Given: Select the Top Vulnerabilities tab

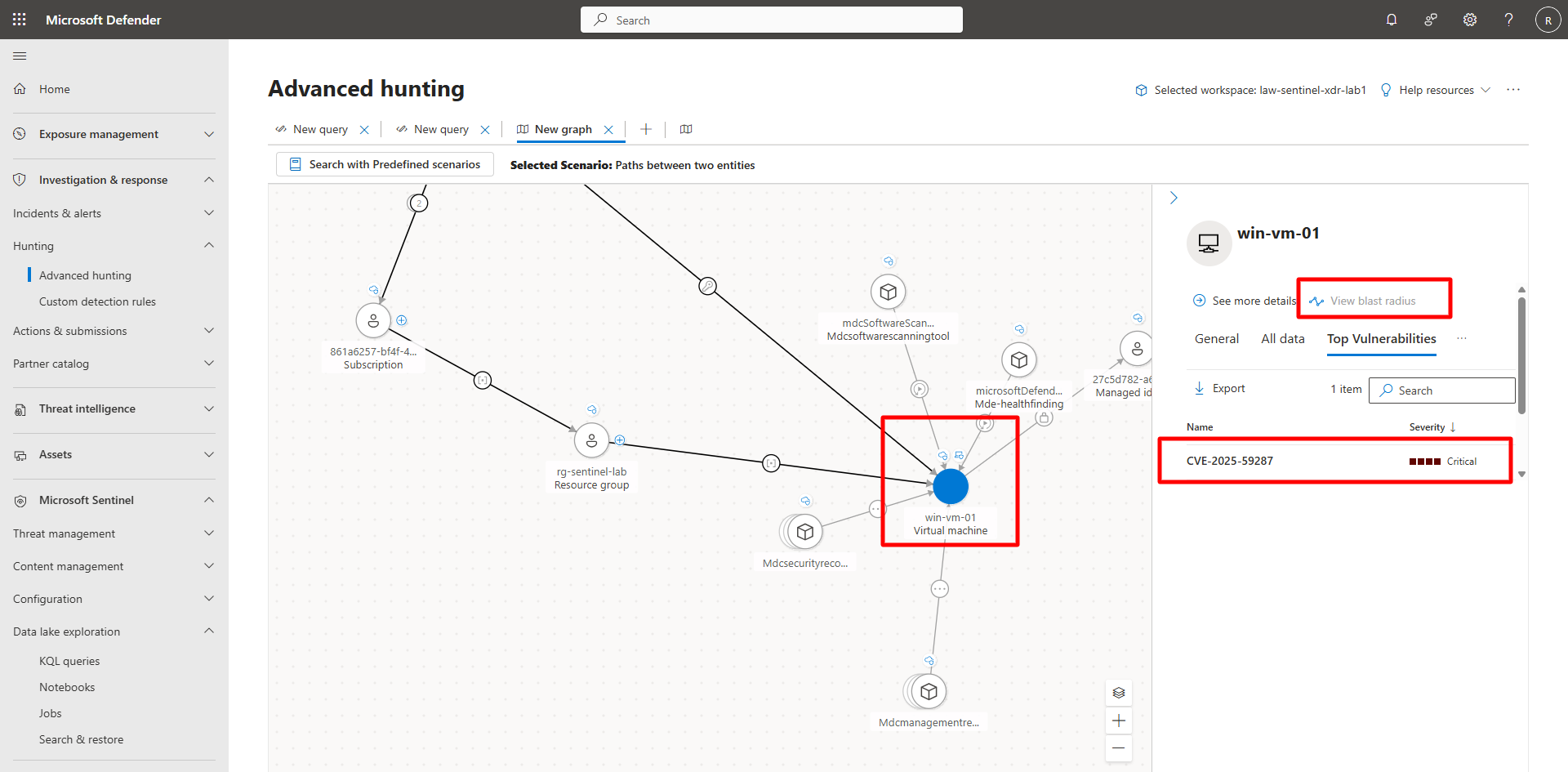Looking at the screenshot, I should coord(1382,339).
